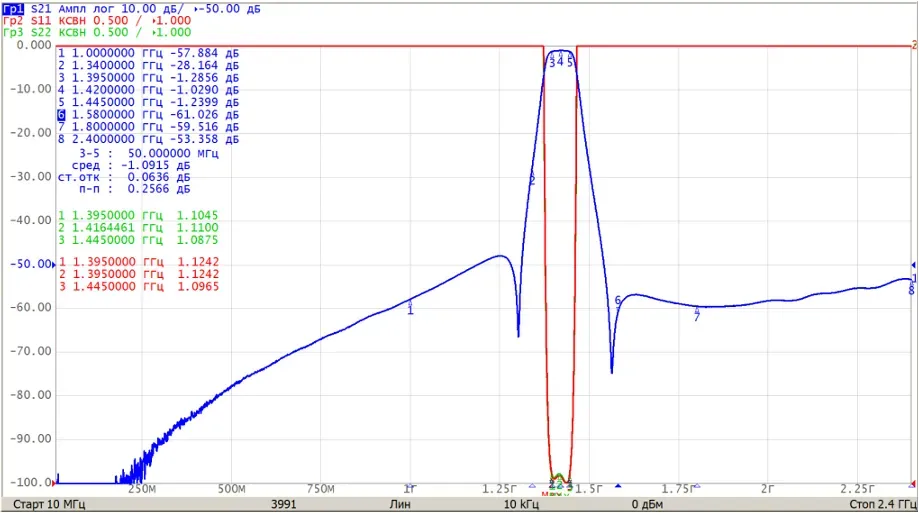Click marker 8 at the right trace end
Screen dimensions: 919x513
(x=911, y=290)
